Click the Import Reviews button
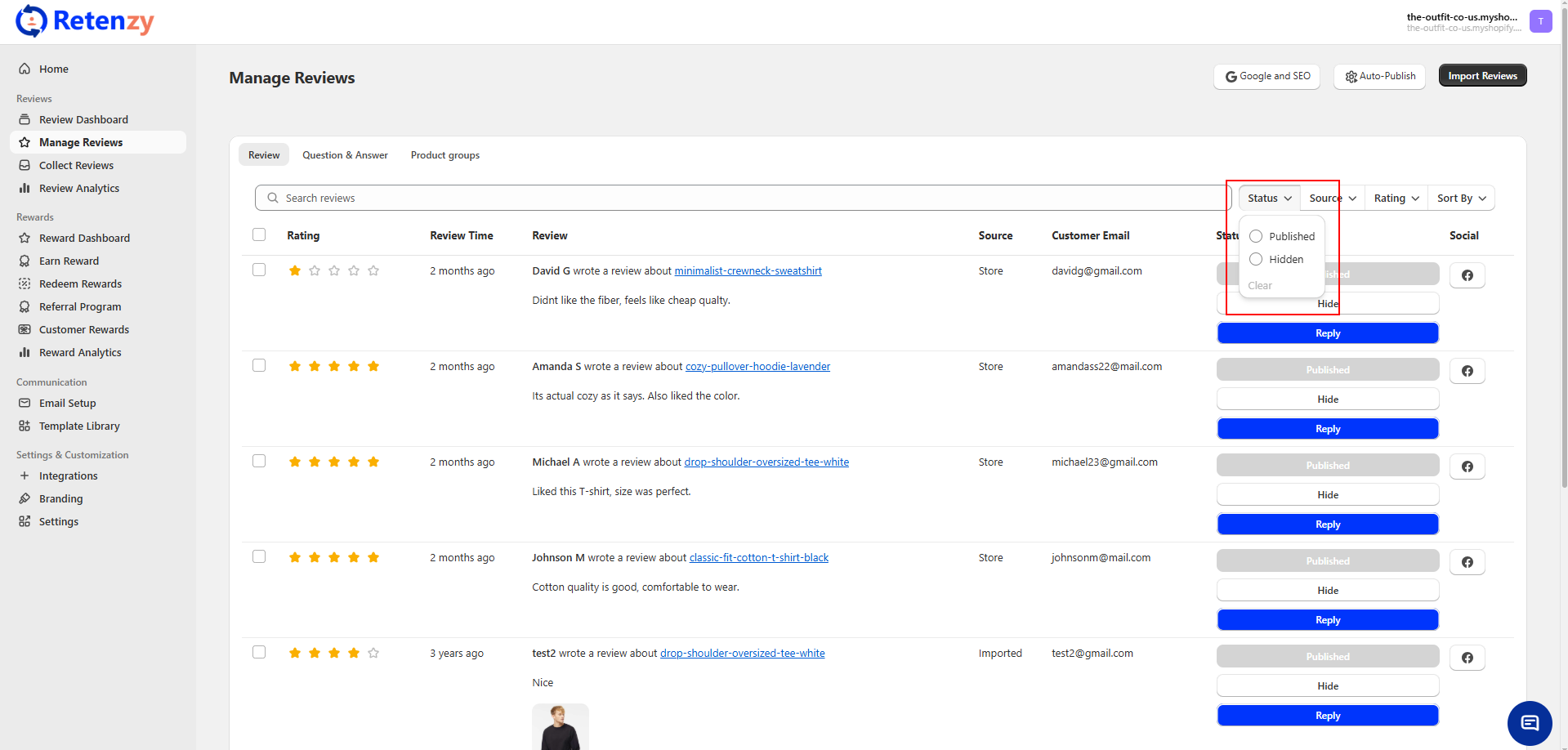The height and width of the screenshot is (750, 1568). tap(1481, 76)
